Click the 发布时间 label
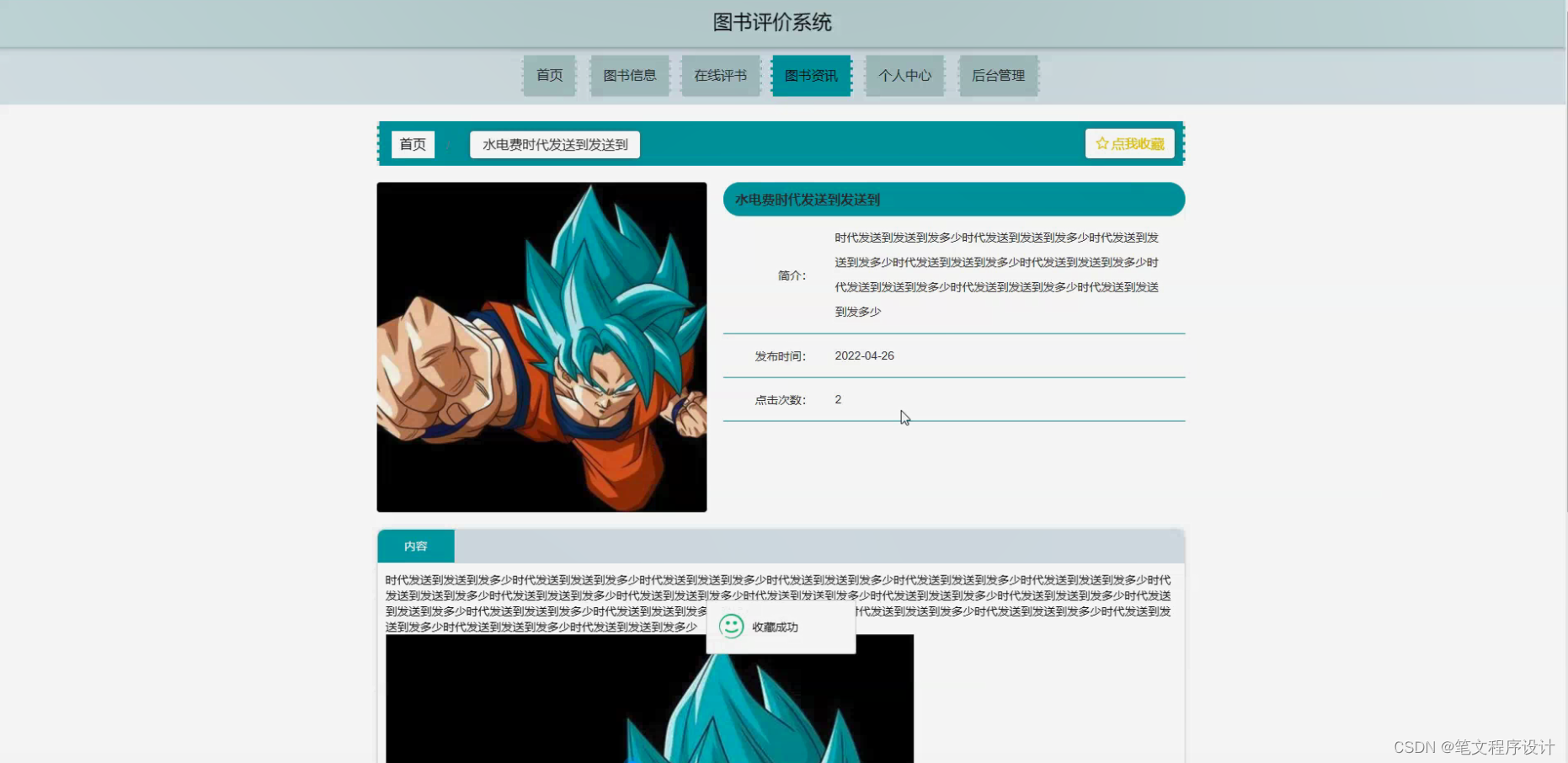Viewport: 1568px width, 763px height. tap(780, 356)
